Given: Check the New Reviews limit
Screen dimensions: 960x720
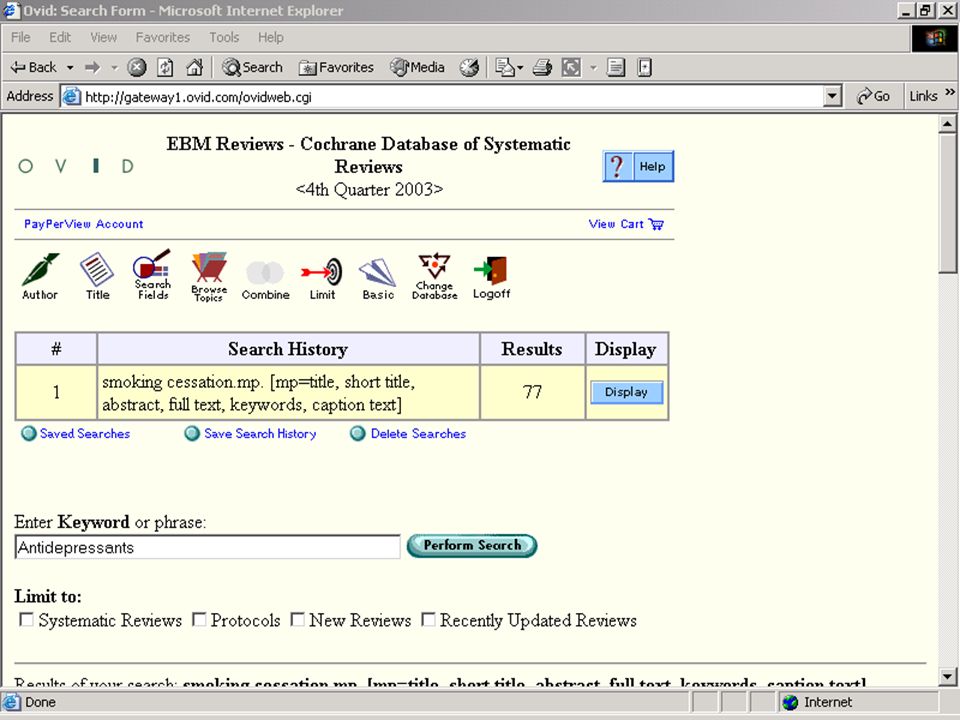Looking at the screenshot, I should (x=298, y=620).
